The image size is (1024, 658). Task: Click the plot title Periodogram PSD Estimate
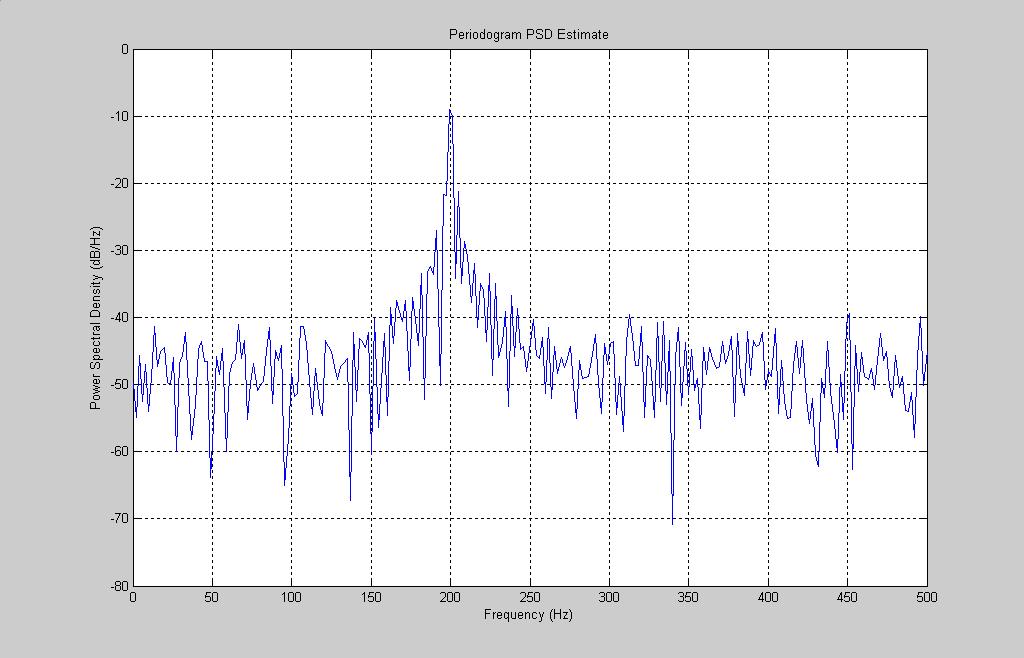coord(528,35)
